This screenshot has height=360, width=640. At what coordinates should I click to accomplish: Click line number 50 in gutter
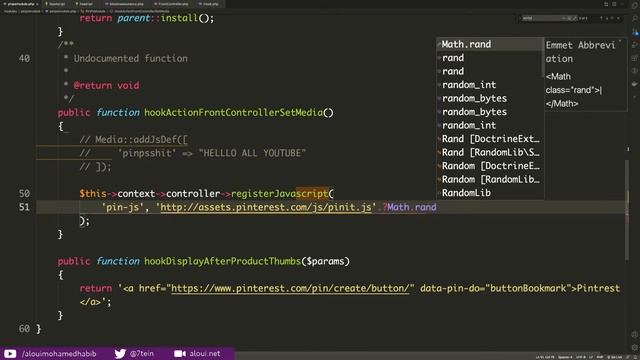coord(24,193)
